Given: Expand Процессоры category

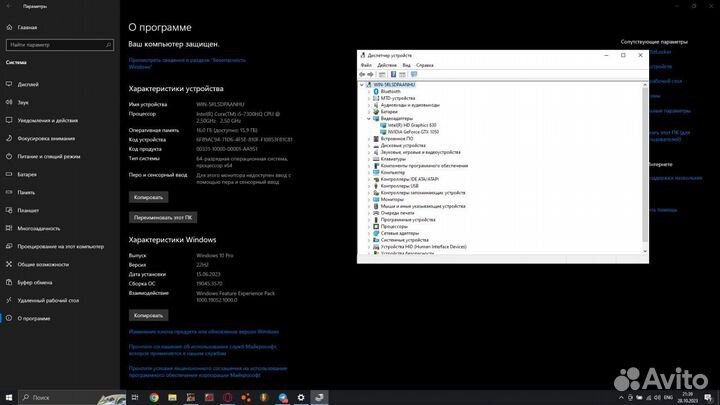Looking at the screenshot, I should [369, 226].
